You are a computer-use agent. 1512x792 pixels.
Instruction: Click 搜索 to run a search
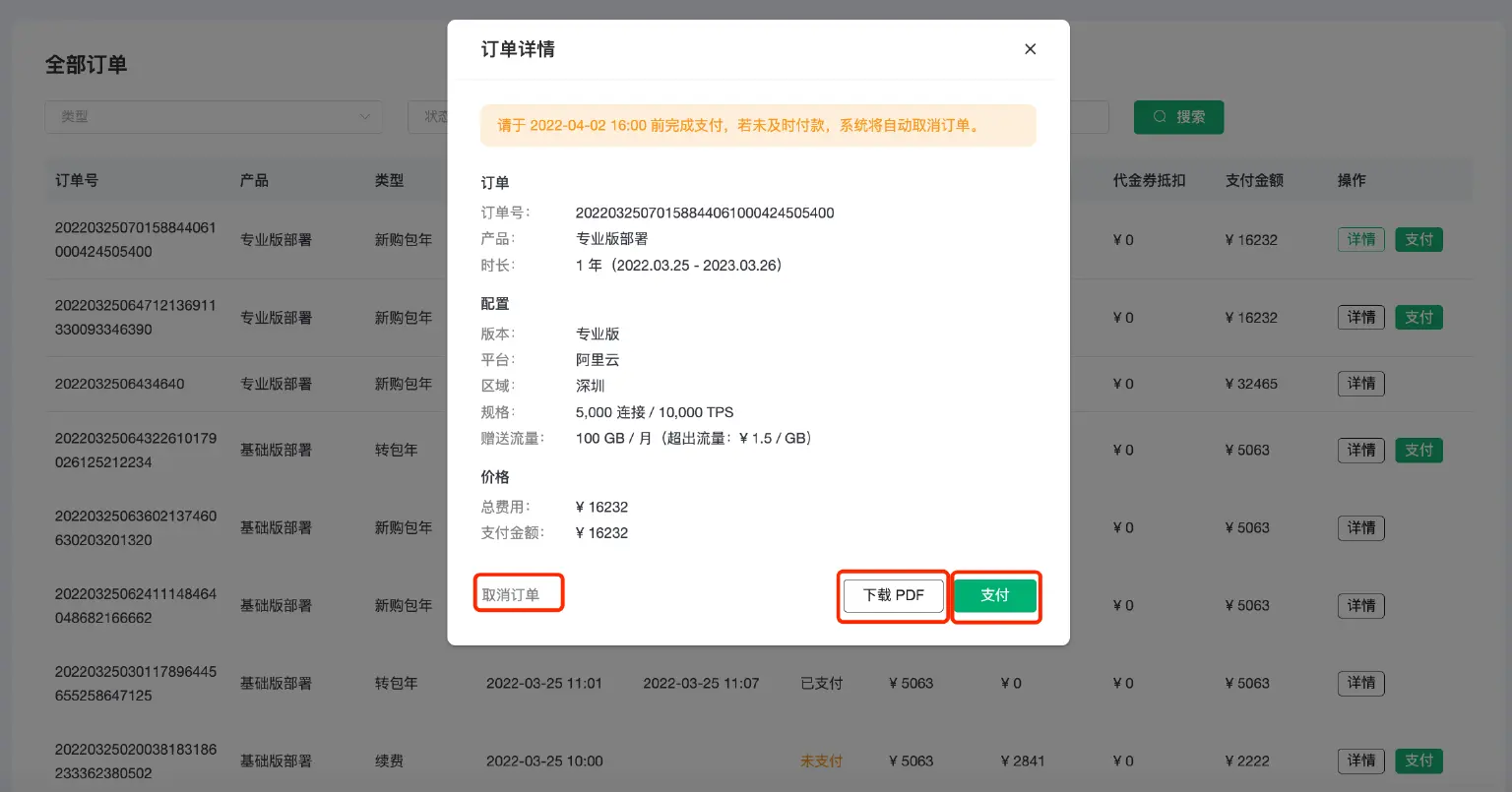pyautogui.click(x=1178, y=116)
